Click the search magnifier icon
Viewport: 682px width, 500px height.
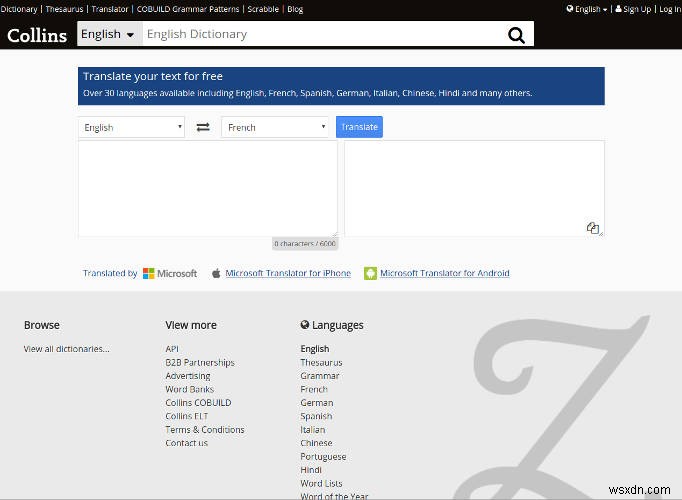coord(516,35)
